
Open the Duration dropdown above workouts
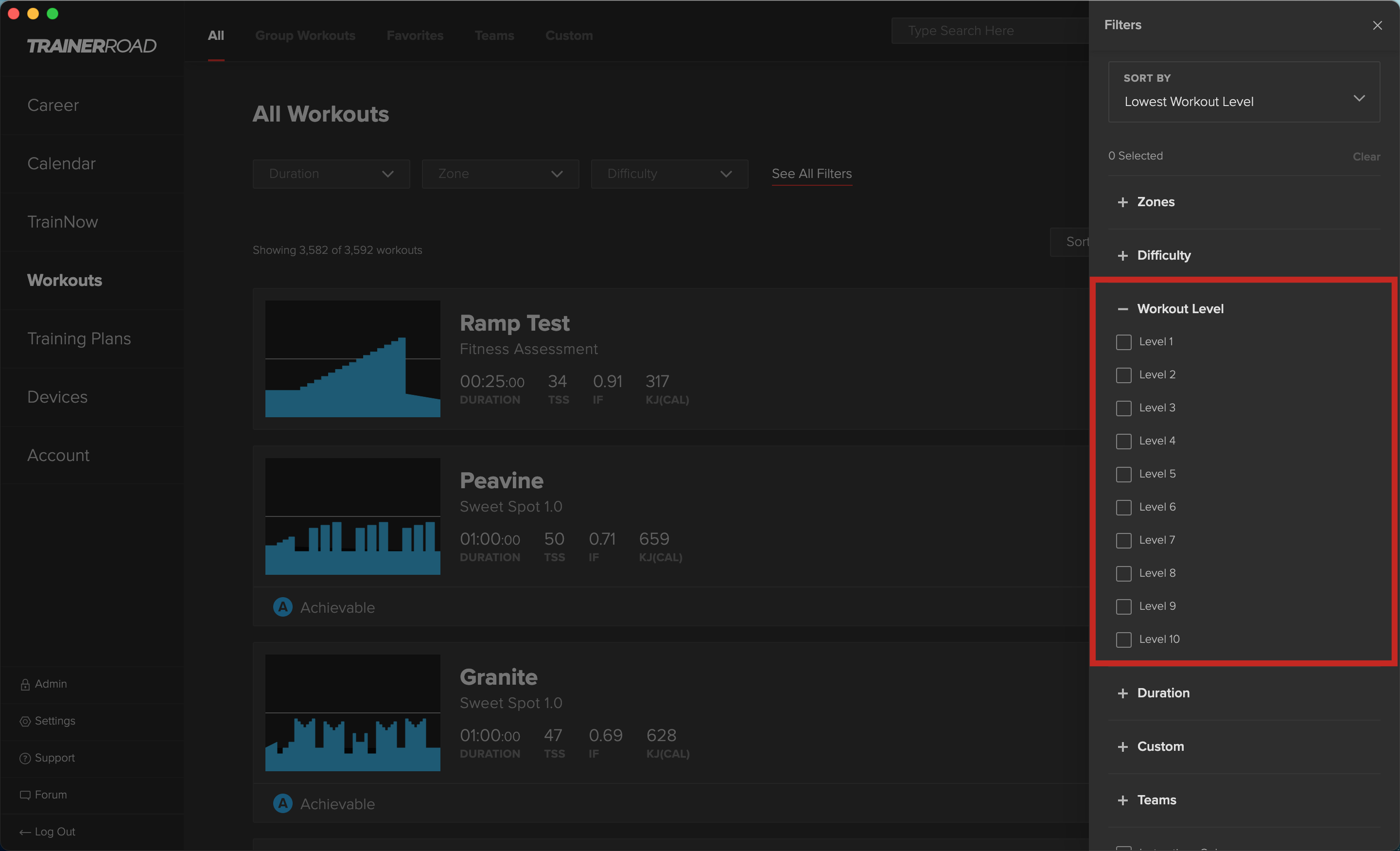pos(331,174)
